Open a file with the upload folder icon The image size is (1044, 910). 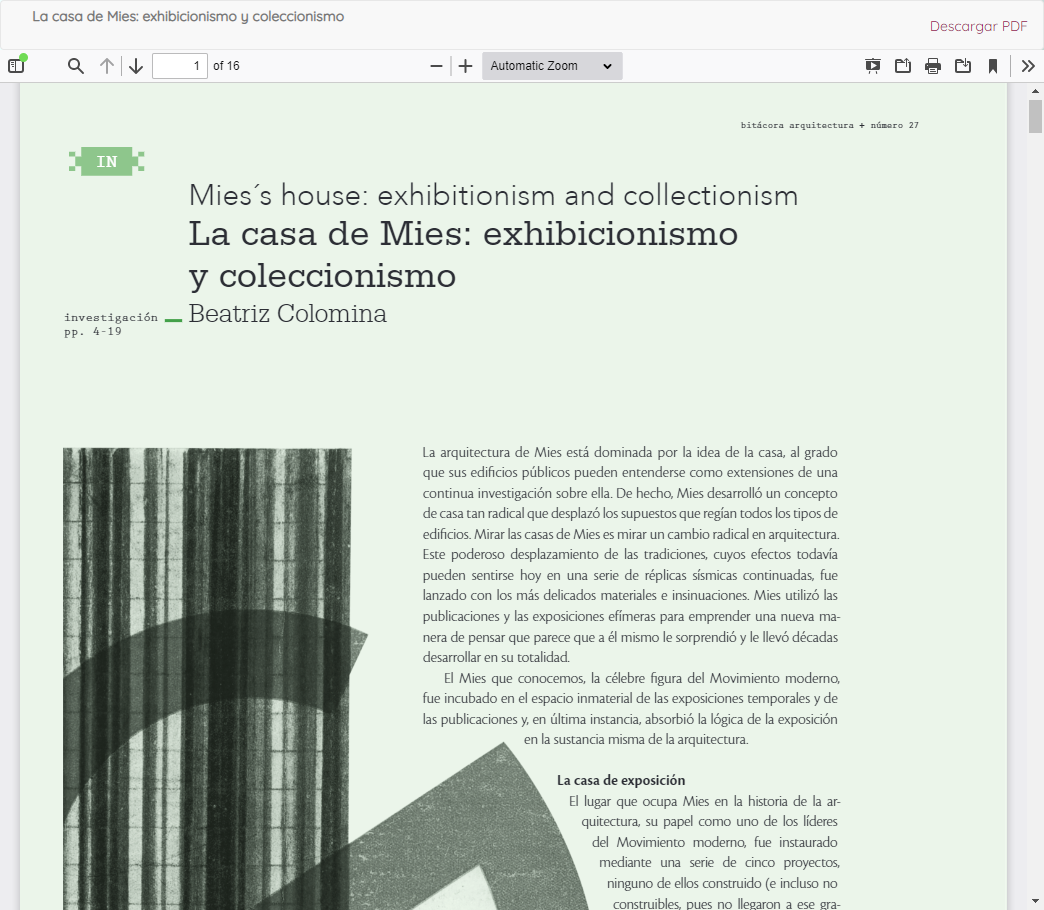point(903,66)
